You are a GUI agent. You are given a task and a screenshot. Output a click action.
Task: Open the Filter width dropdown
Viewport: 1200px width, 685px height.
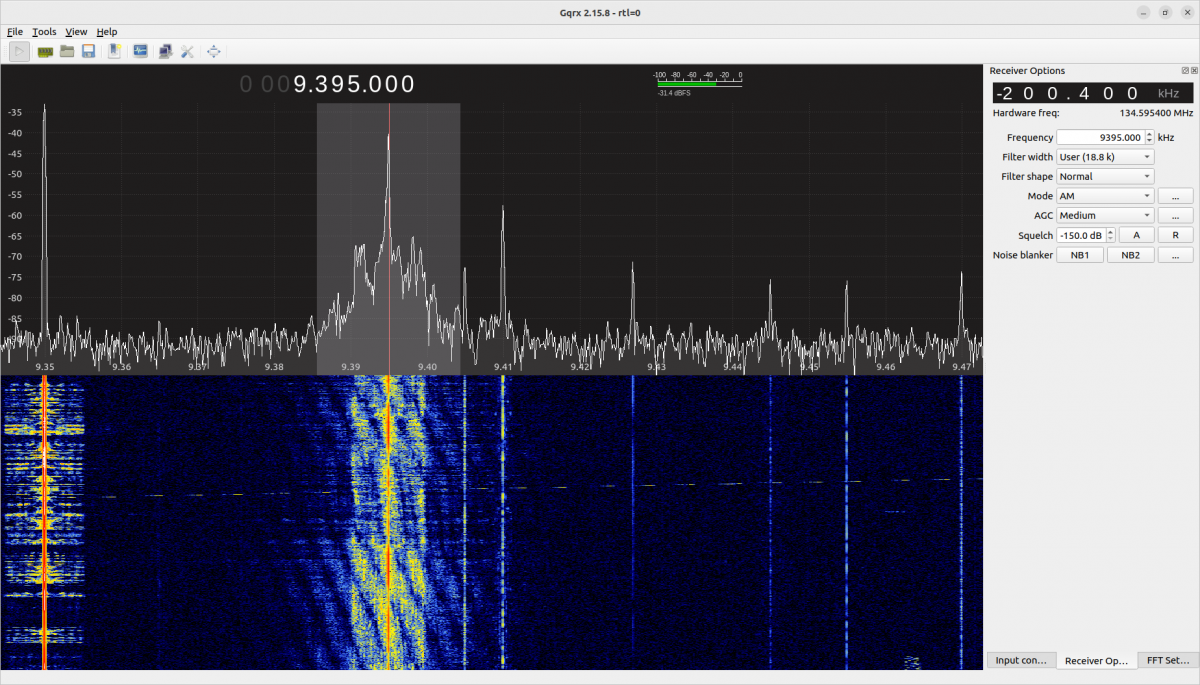point(1105,157)
